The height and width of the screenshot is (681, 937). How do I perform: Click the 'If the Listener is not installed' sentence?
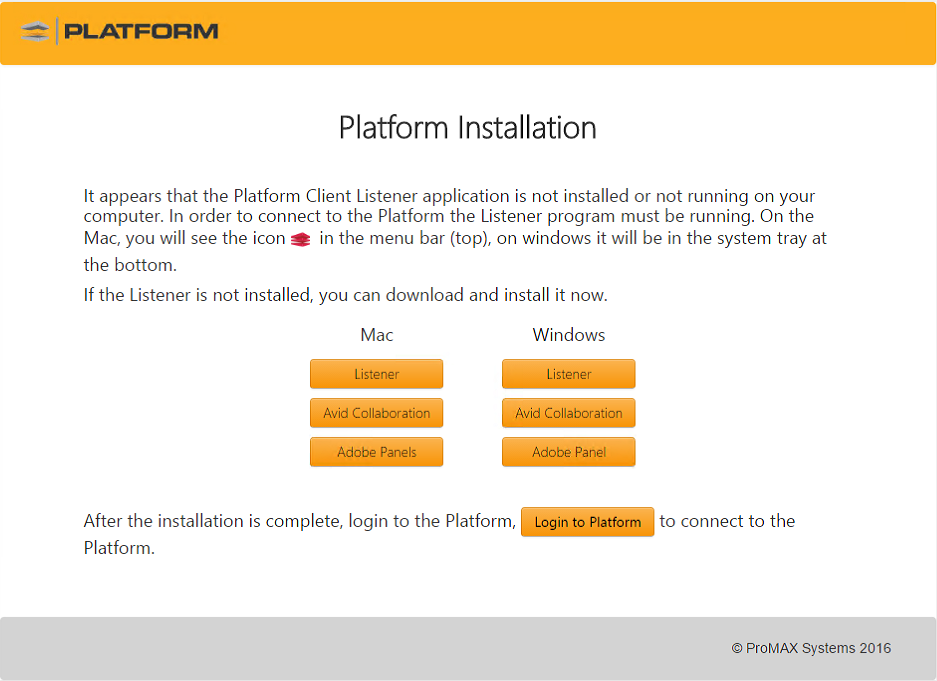pyautogui.click(x=345, y=295)
